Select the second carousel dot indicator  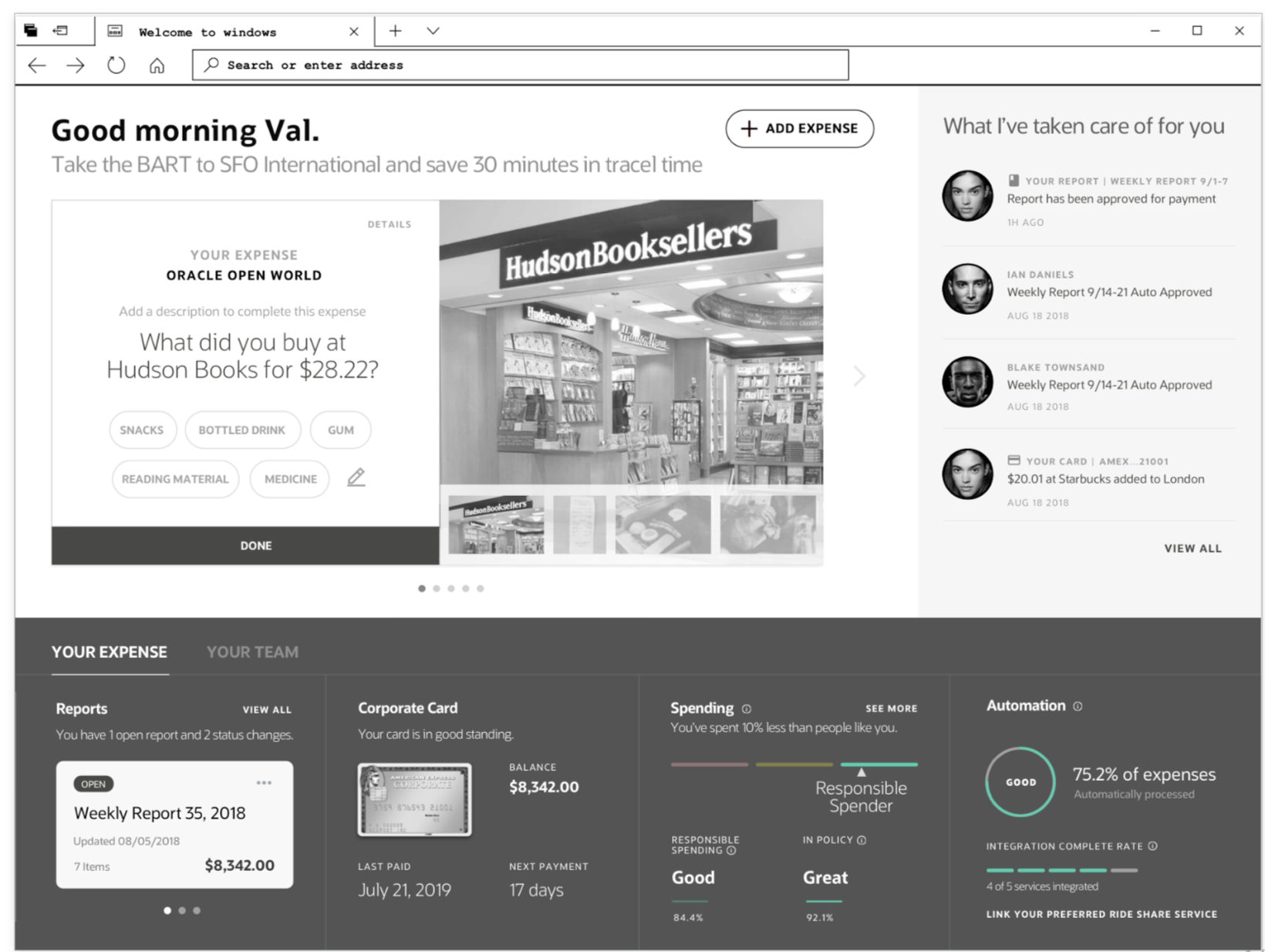pos(437,588)
